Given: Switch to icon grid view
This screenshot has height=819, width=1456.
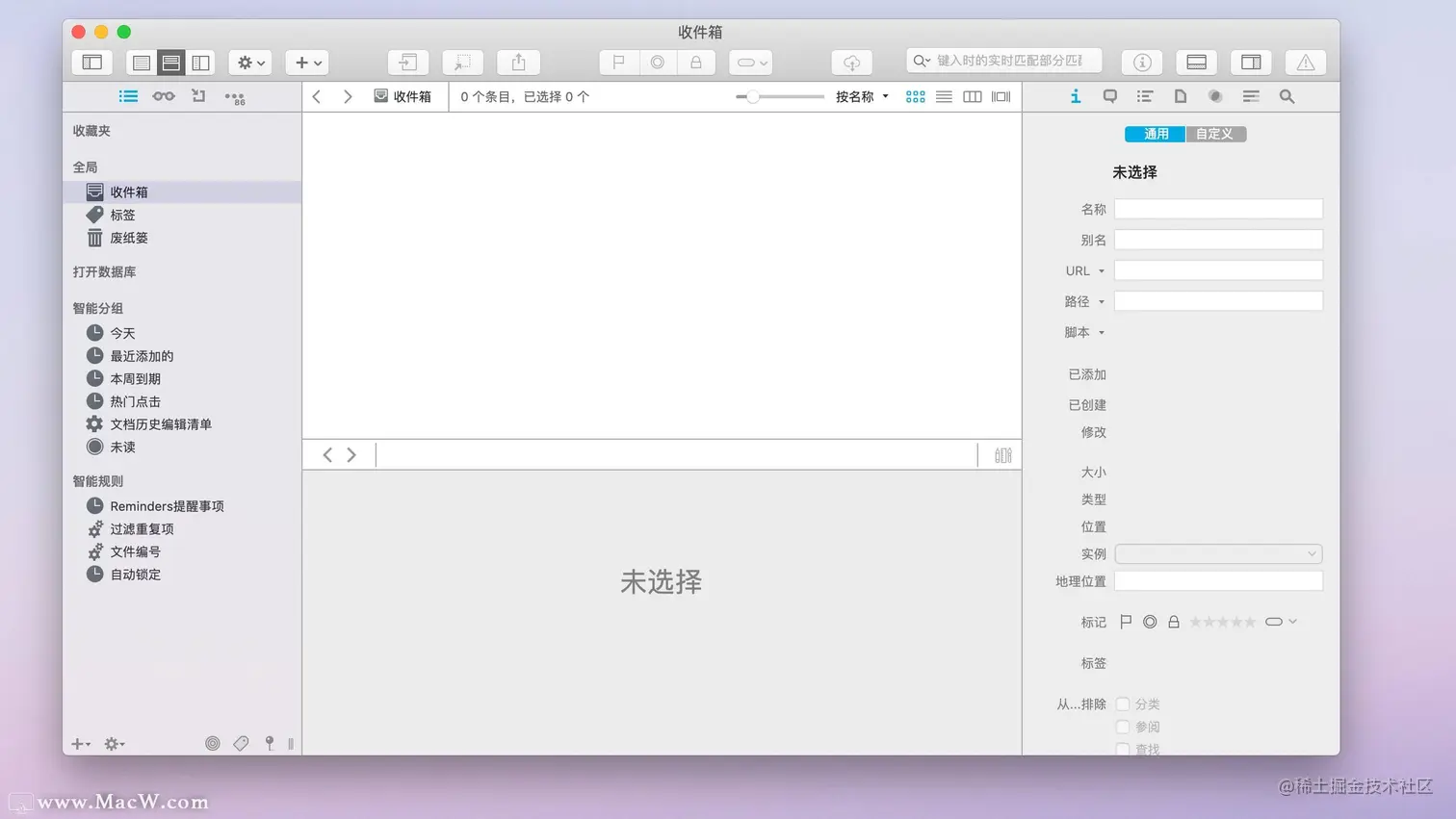Looking at the screenshot, I should [x=915, y=96].
